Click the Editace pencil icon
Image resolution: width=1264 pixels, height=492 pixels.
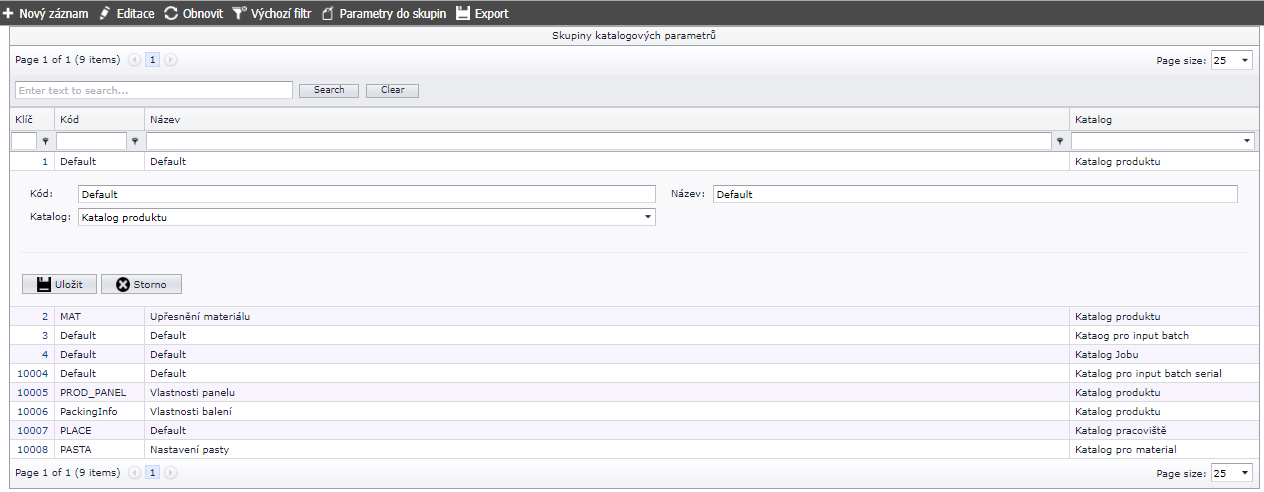105,14
